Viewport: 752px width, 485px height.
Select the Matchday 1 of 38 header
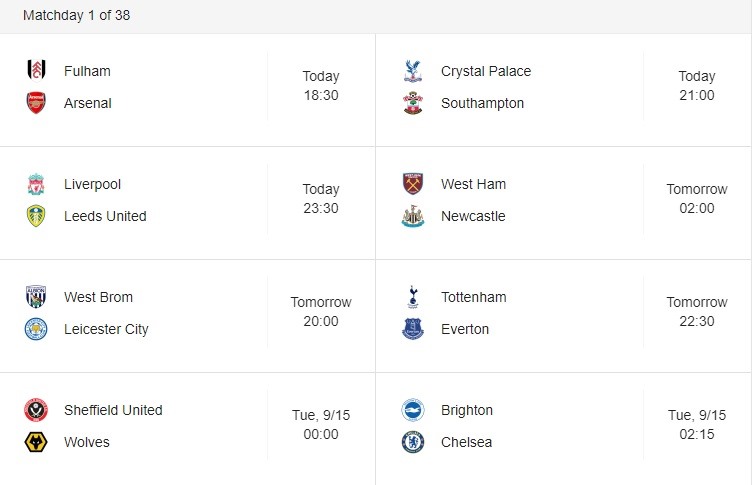click(x=76, y=15)
